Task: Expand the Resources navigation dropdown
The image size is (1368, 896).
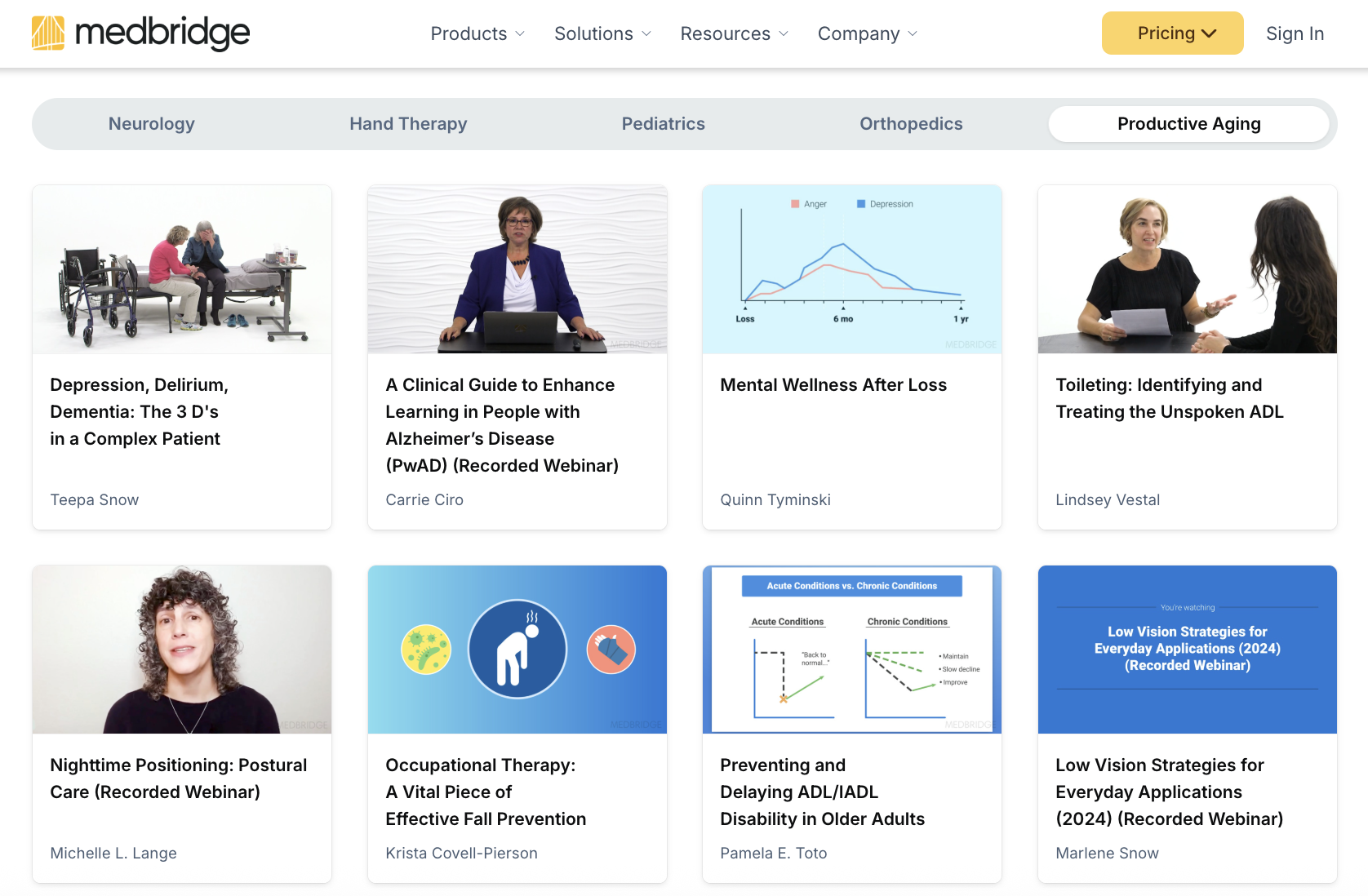Action: click(x=732, y=33)
